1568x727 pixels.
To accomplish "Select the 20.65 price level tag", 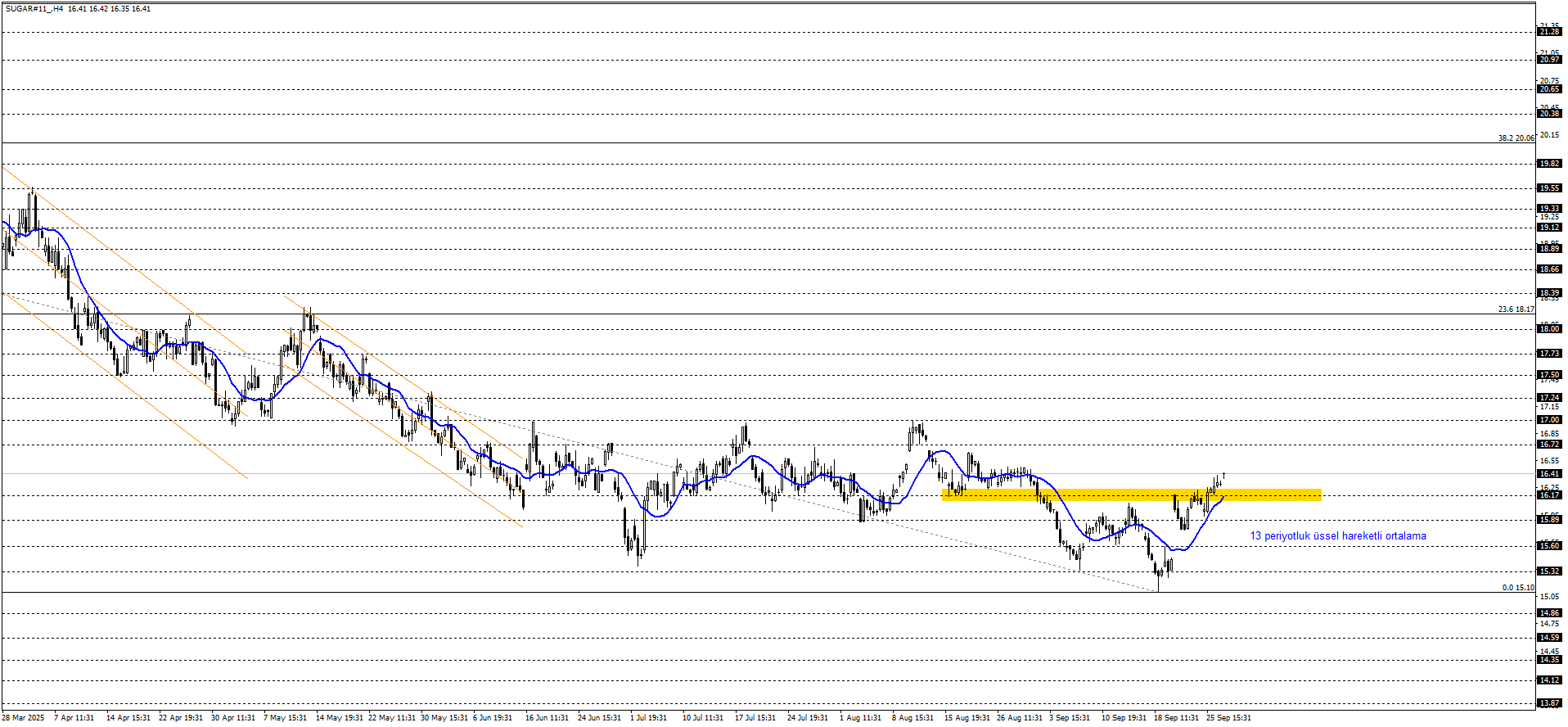I will click(x=1549, y=89).
